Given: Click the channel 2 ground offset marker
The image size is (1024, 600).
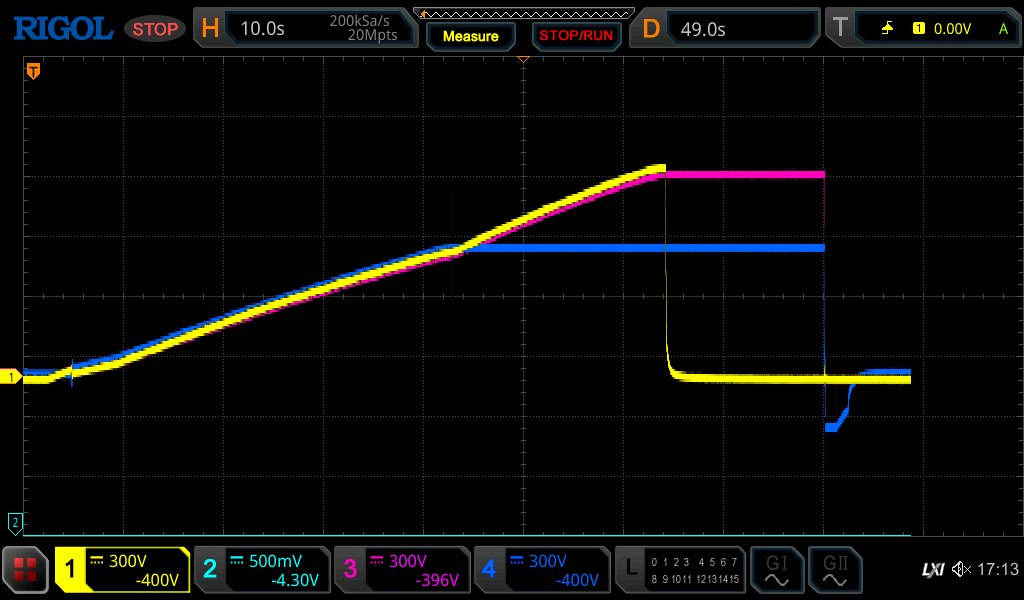Looking at the screenshot, I should tap(15, 521).
